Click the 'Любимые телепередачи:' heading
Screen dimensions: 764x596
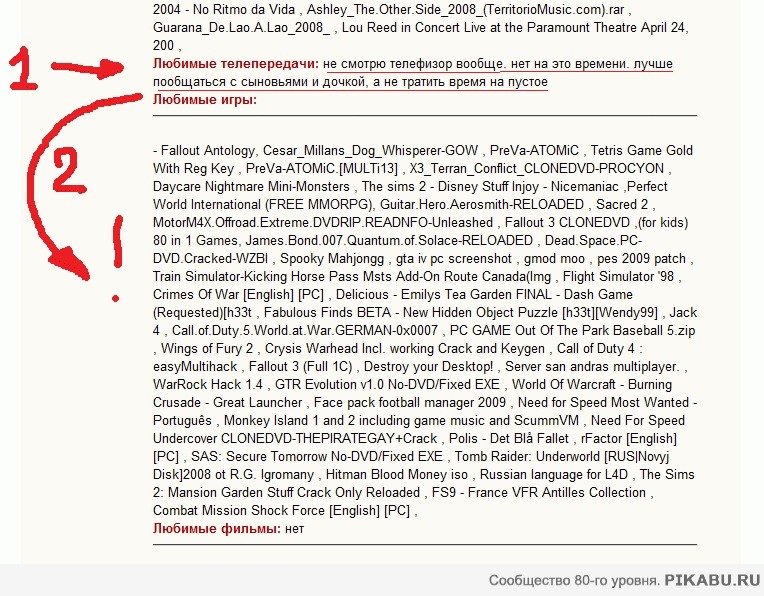tap(236, 64)
